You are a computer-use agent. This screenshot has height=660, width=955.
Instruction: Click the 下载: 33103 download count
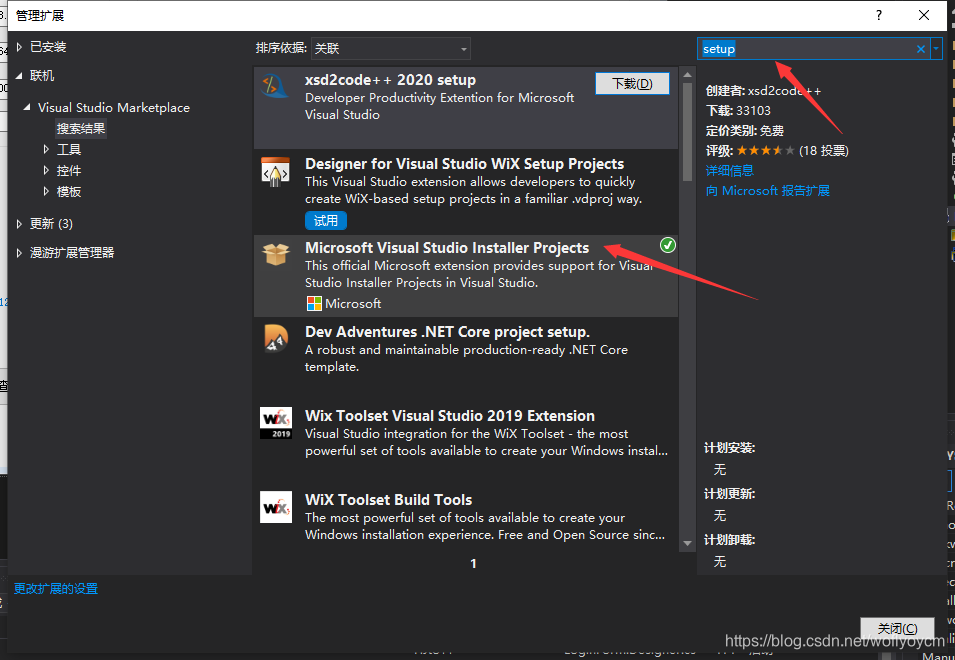click(738, 111)
